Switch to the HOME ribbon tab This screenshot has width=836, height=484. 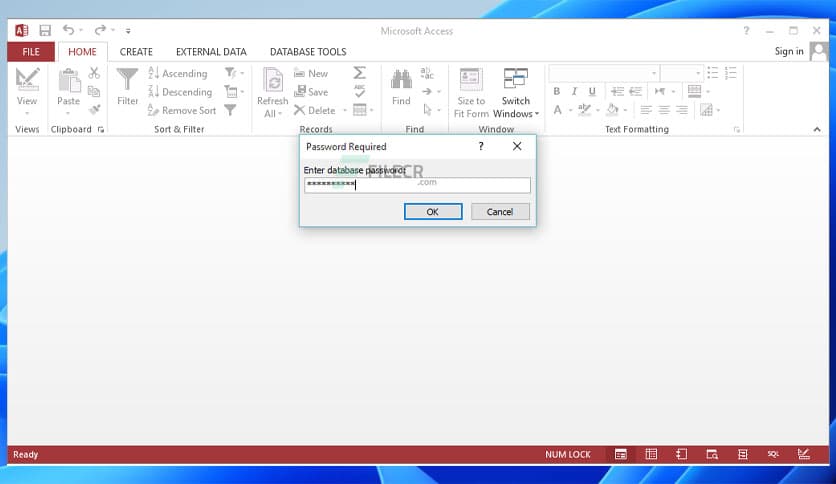click(x=82, y=52)
